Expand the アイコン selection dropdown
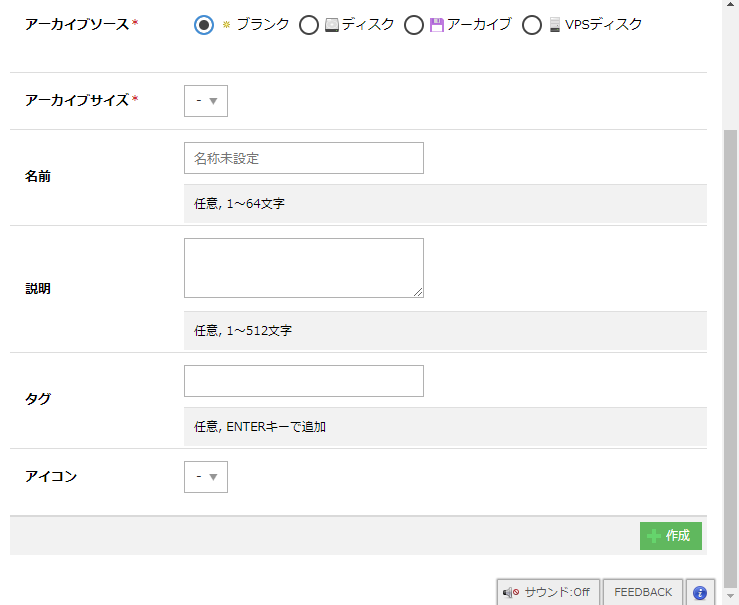Image resolution: width=739 pixels, height=605 pixels. click(x=206, y=477)
